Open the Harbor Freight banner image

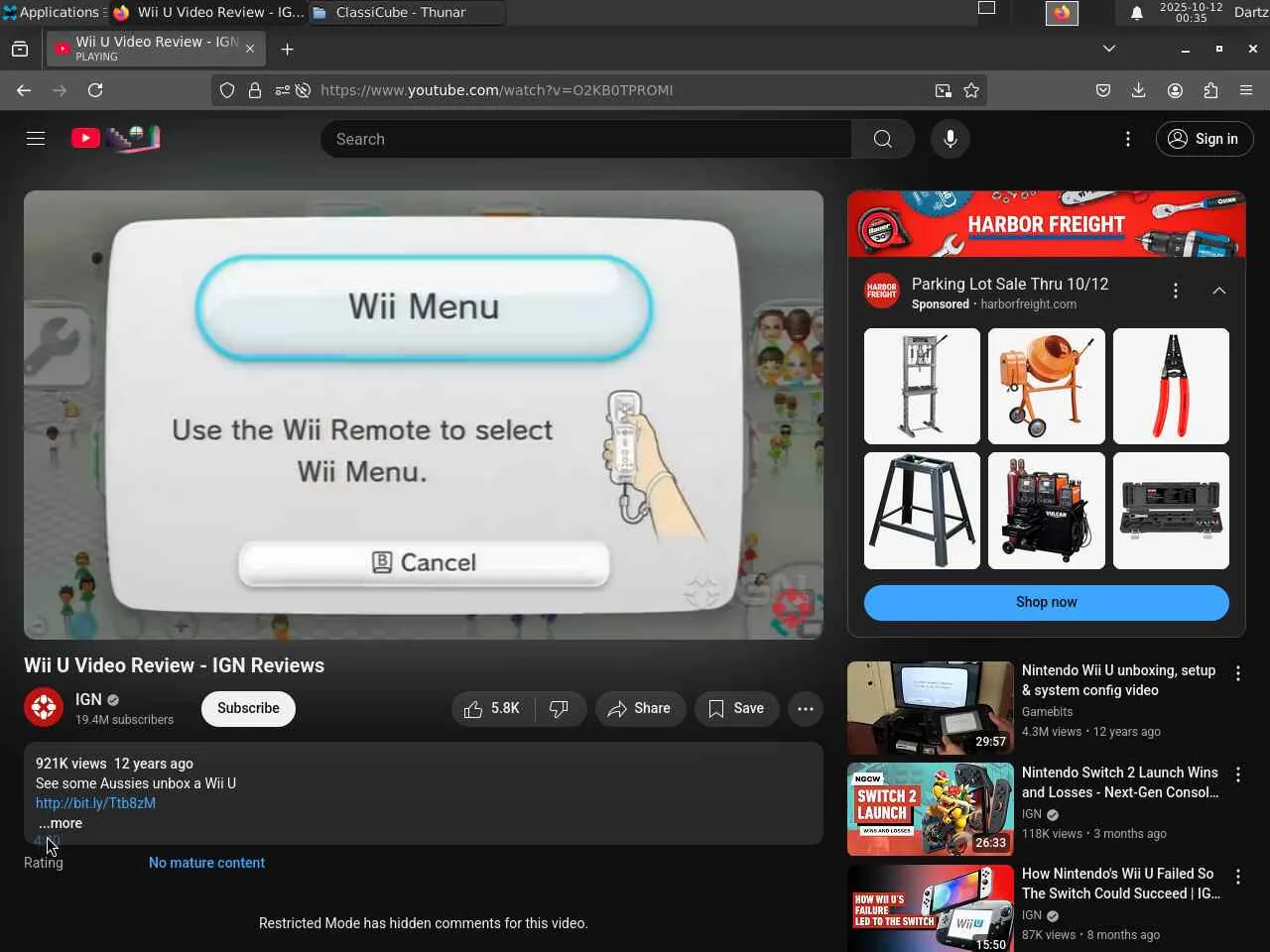[x=1047, y=224]
